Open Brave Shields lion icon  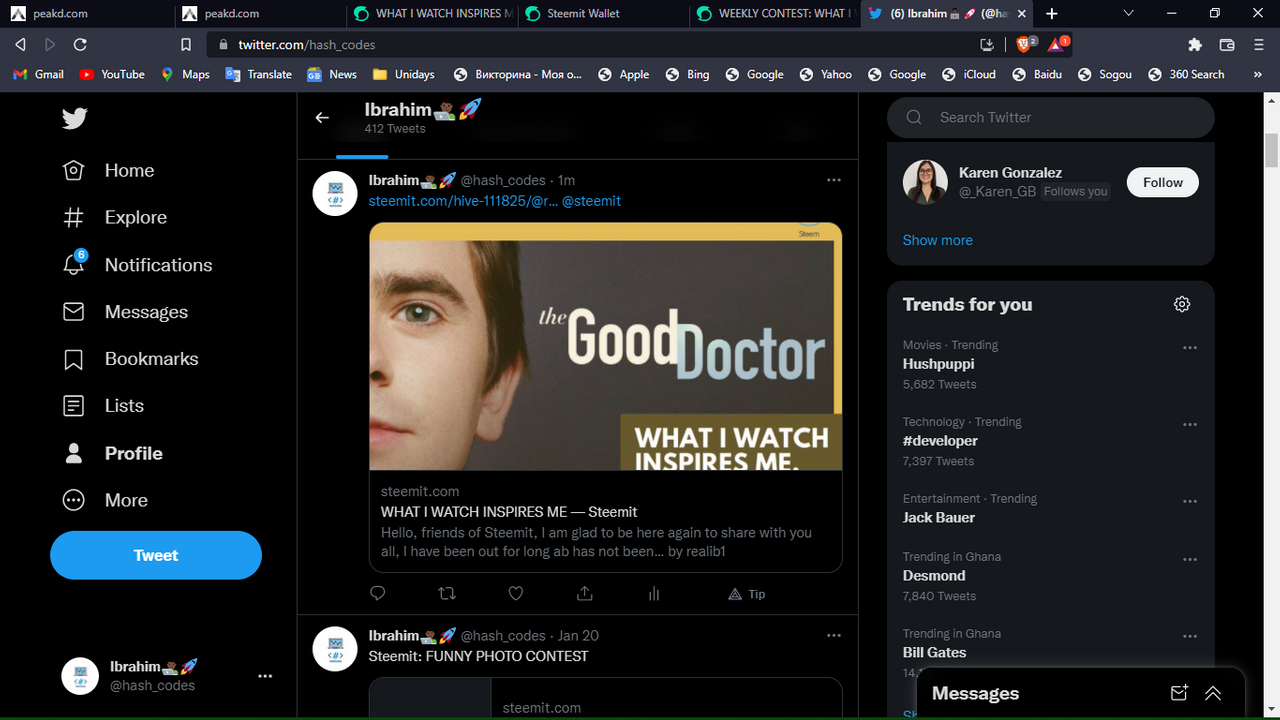(1025, 44)
